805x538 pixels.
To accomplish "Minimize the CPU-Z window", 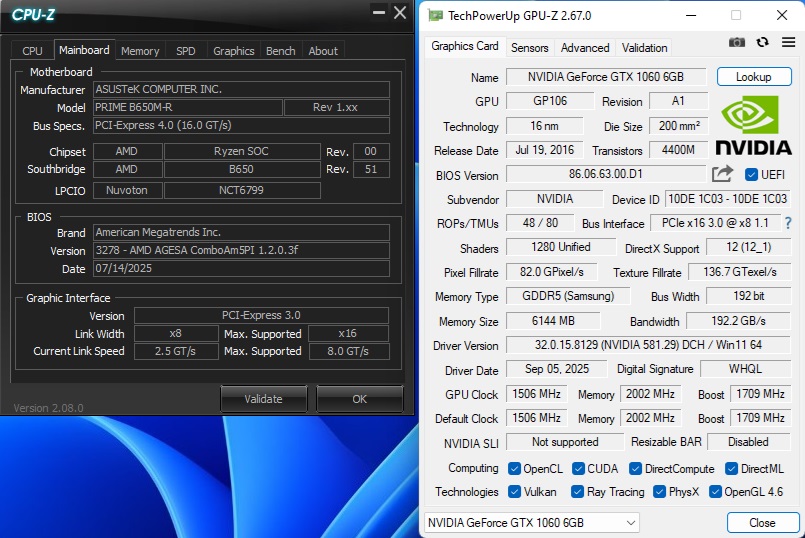I will point(379,12).
